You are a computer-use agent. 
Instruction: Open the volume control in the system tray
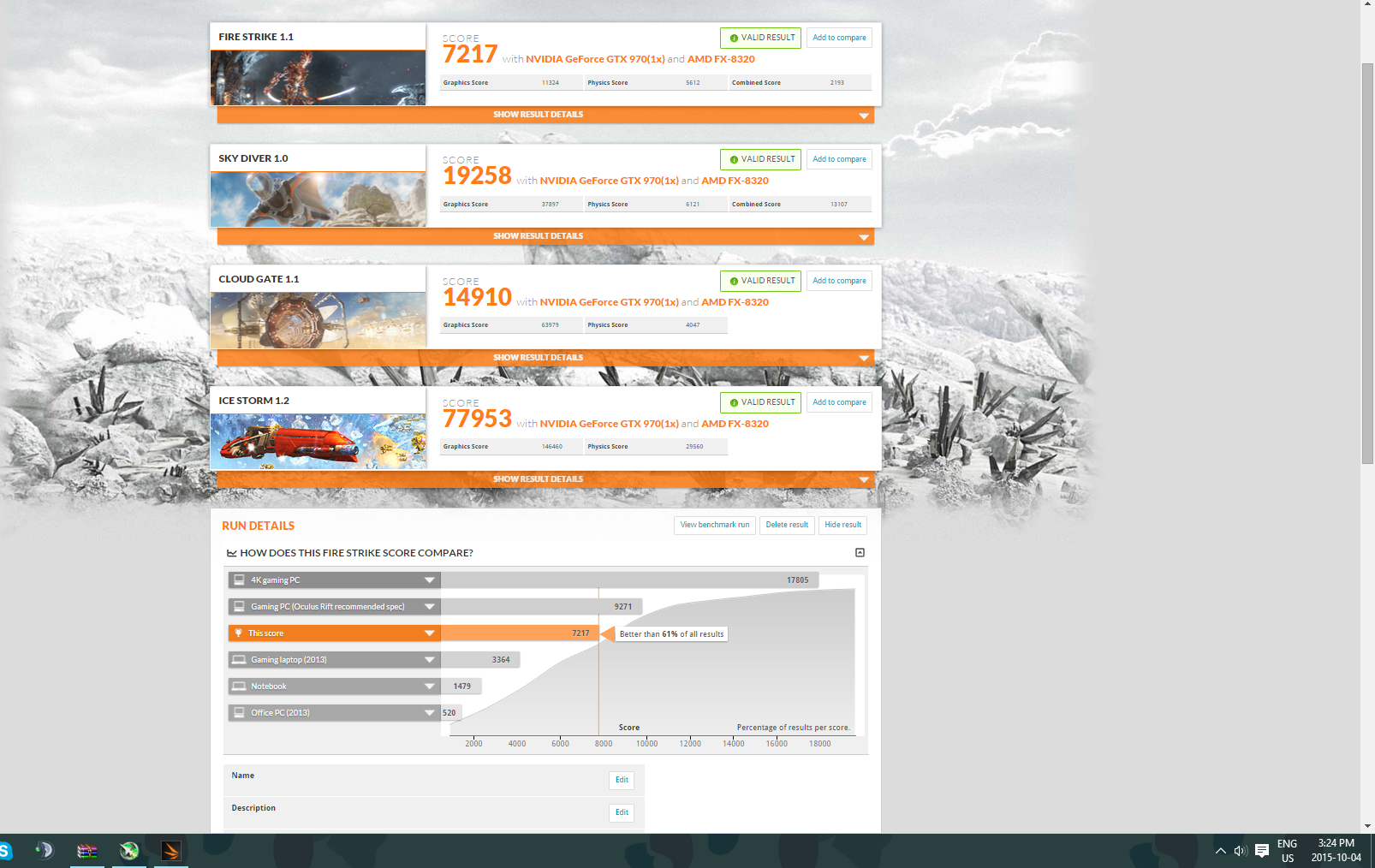(1241, 851)
